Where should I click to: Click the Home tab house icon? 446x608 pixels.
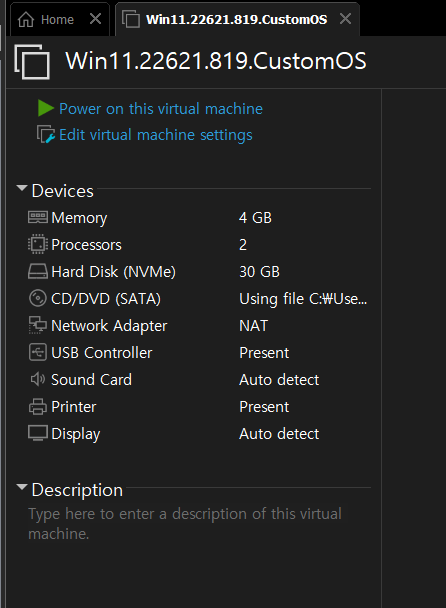point(26,19)
